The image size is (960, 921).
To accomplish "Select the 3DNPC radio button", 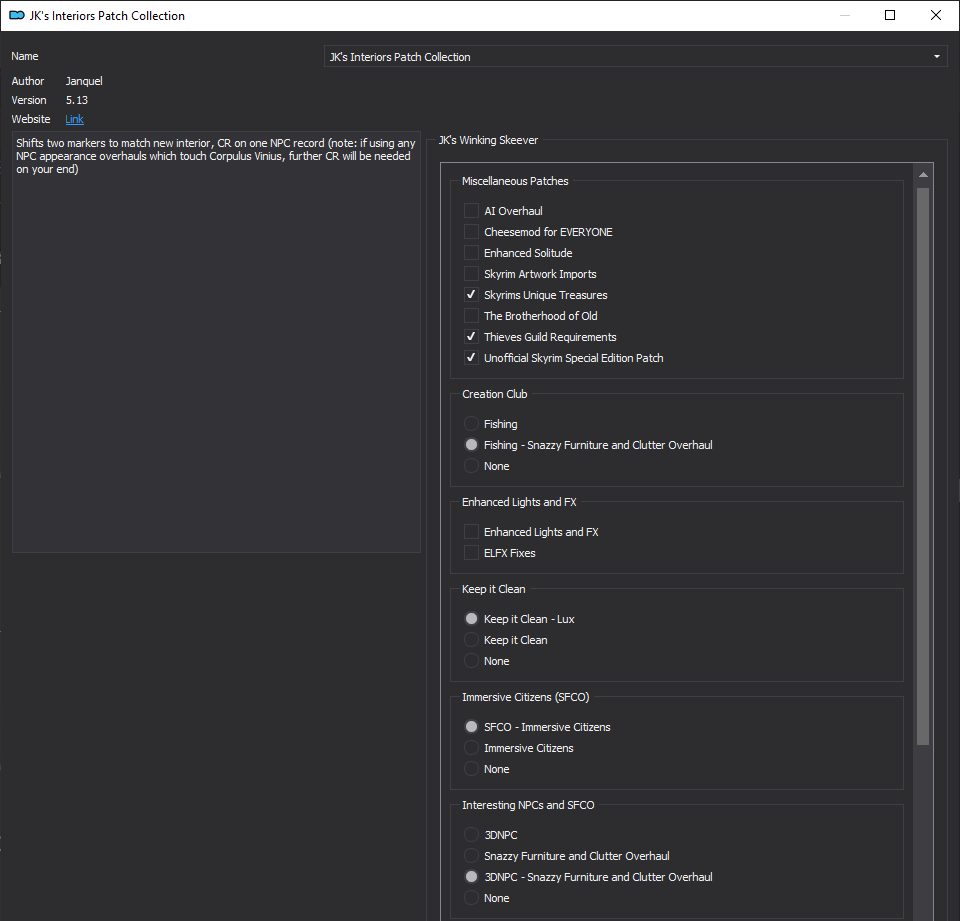I will point(471,835).
